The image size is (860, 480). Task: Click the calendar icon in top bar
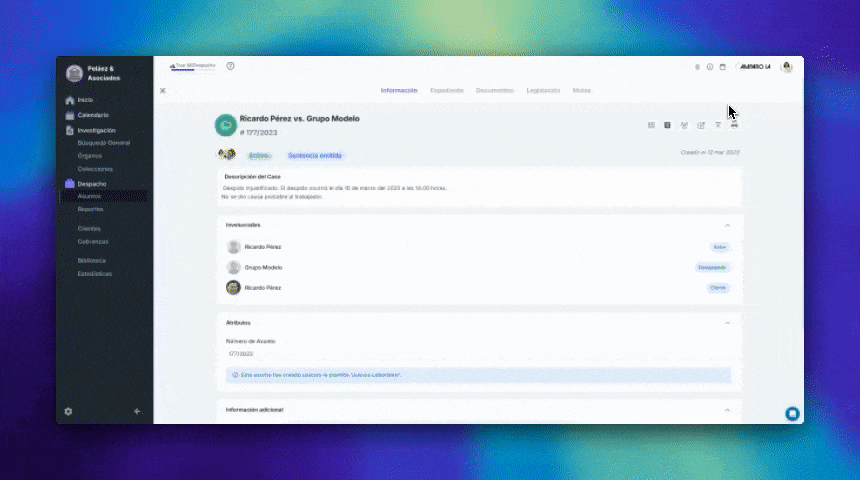[x=723, y=67]
